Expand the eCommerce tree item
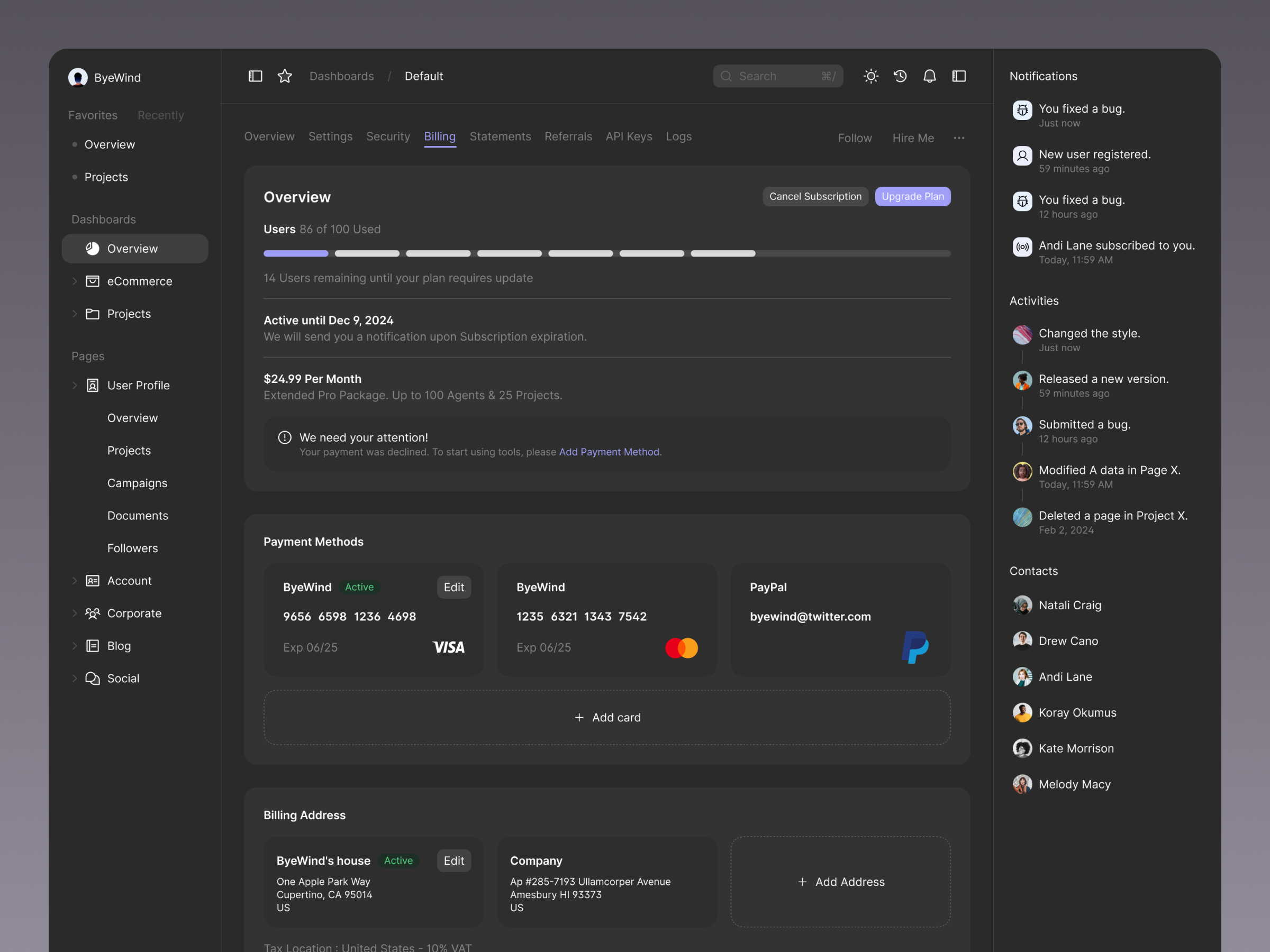This screenshot has width=1270, height=952. [x=75, y=281]
